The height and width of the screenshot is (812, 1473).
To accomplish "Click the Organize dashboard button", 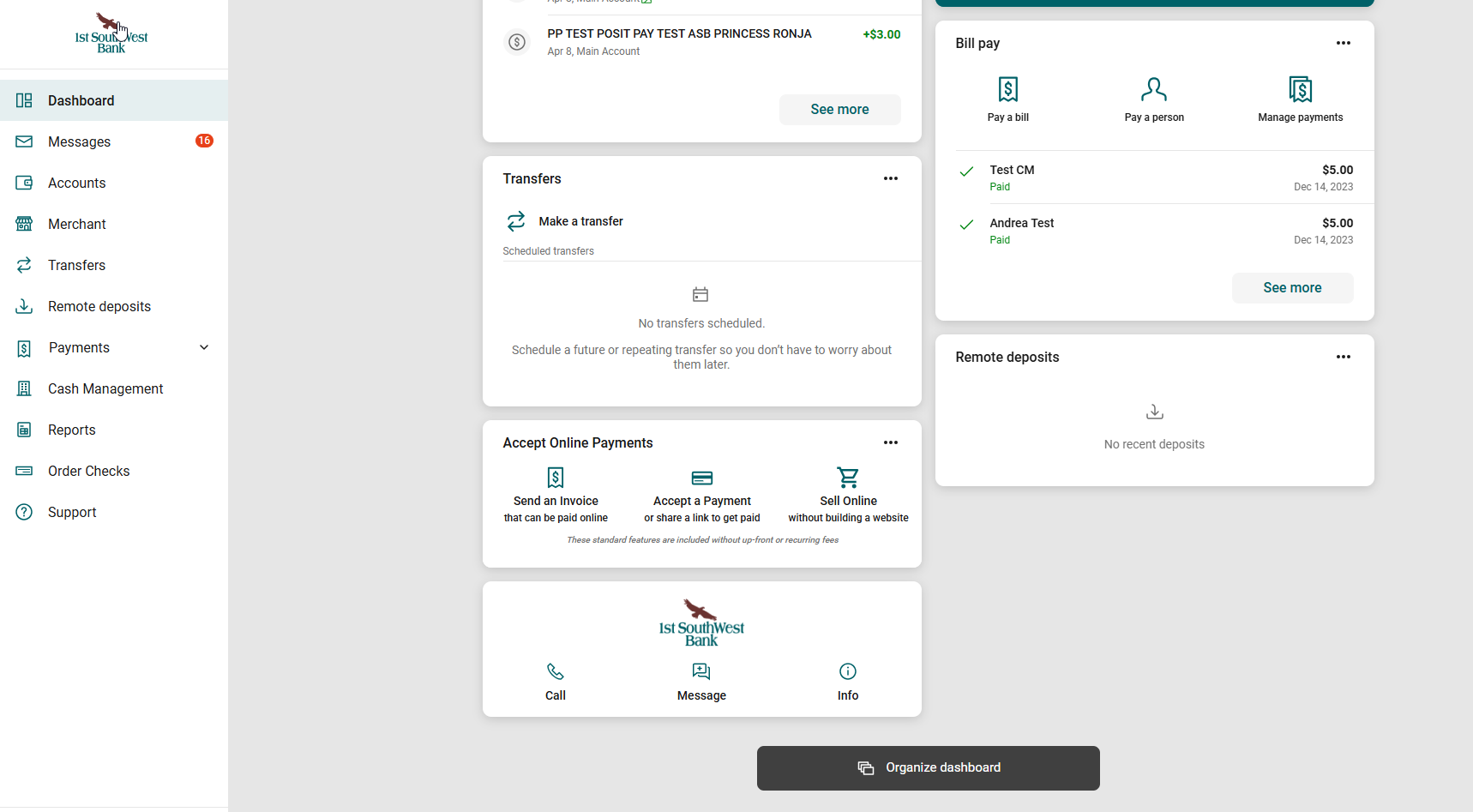I will pos(928,767).
